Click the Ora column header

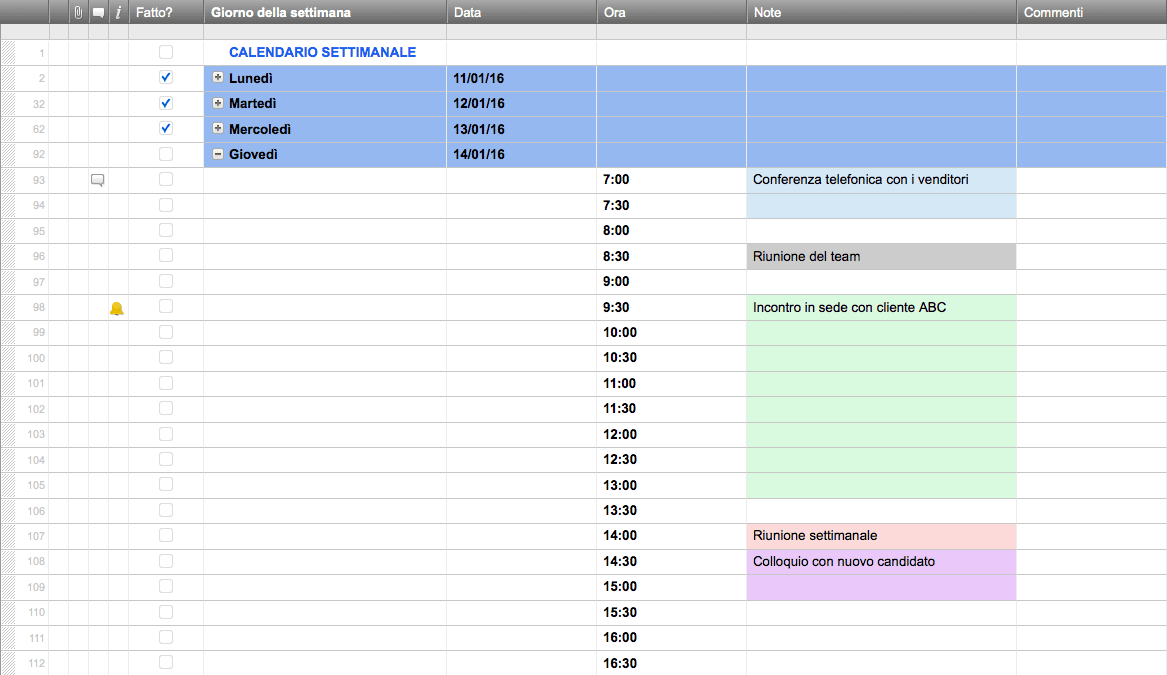(x=671, y=13)
